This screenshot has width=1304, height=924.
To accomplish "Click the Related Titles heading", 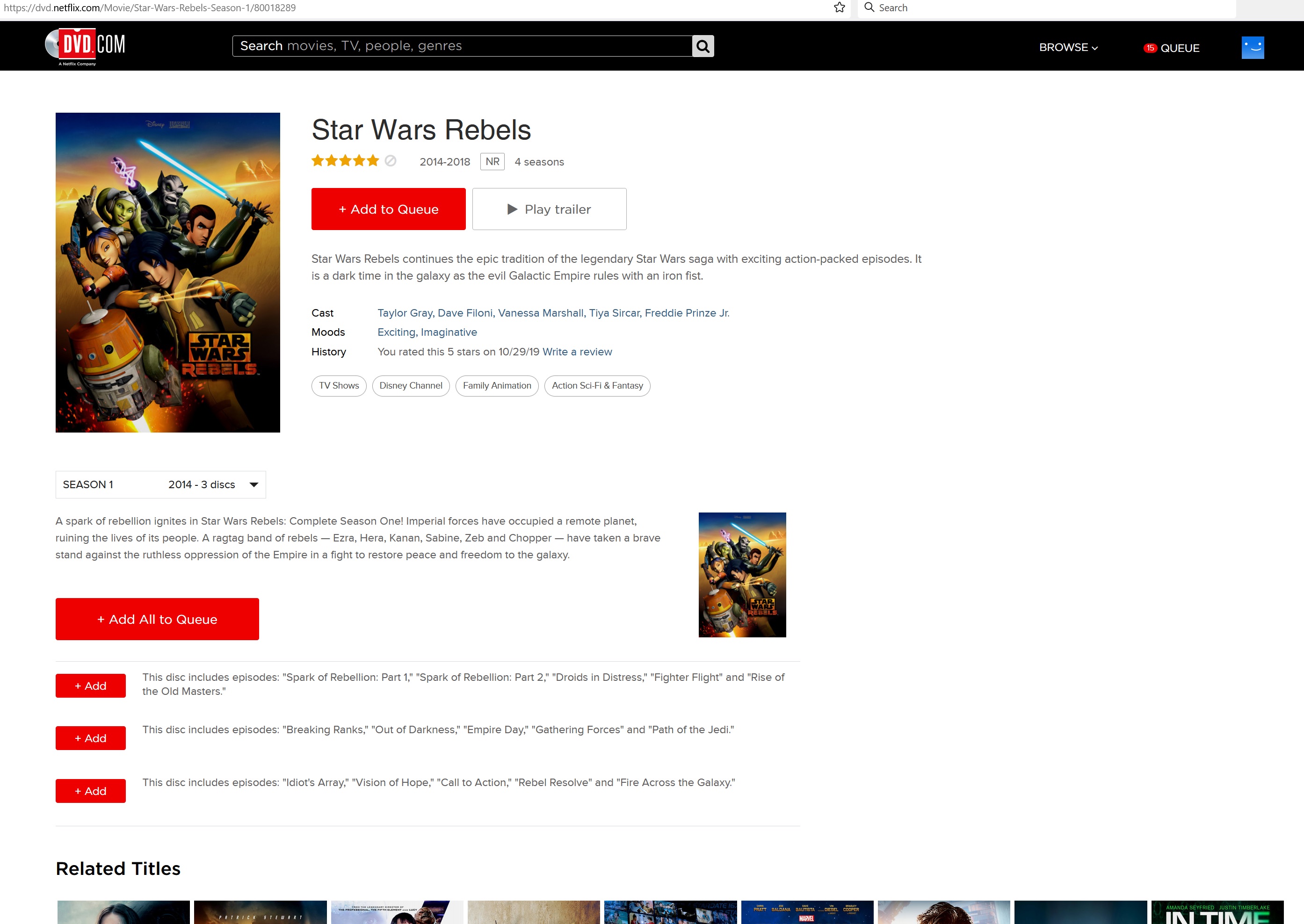I will tap(118, 869).
